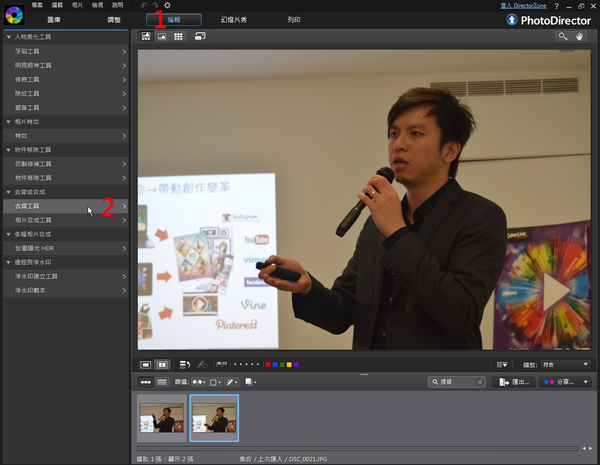Click the secondary monitor display icon
The height and width of the screenshot is (465, 600).
[200, 36]
